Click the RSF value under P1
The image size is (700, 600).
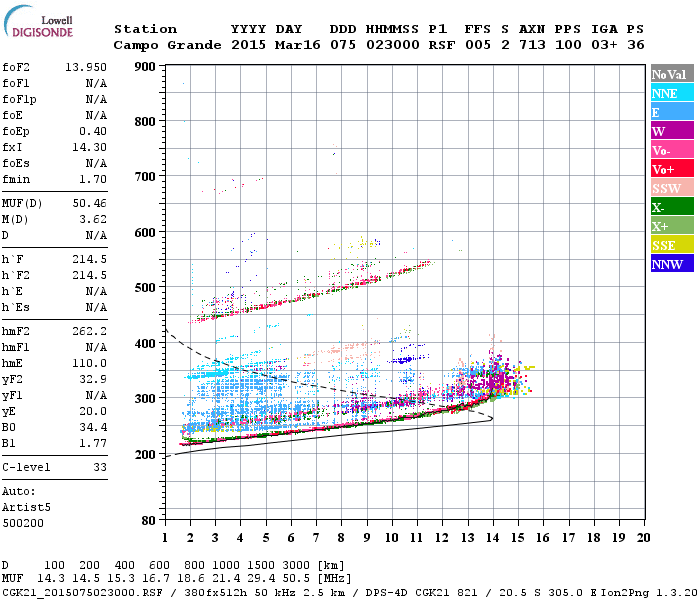point(442,45)
